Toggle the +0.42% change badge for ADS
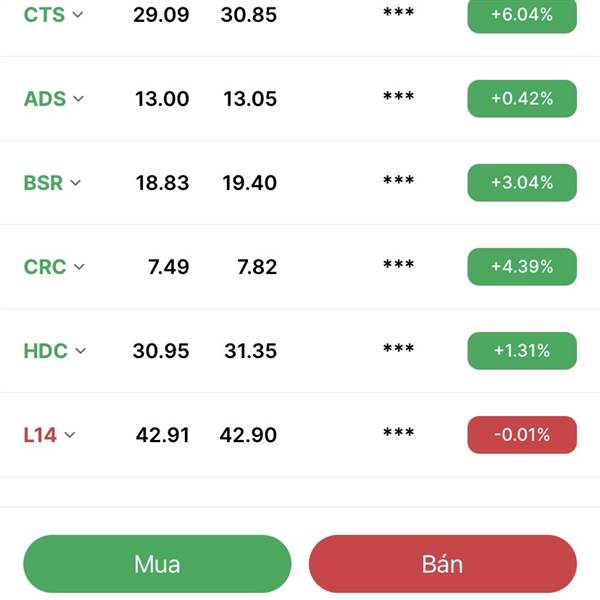 (522, 99)
